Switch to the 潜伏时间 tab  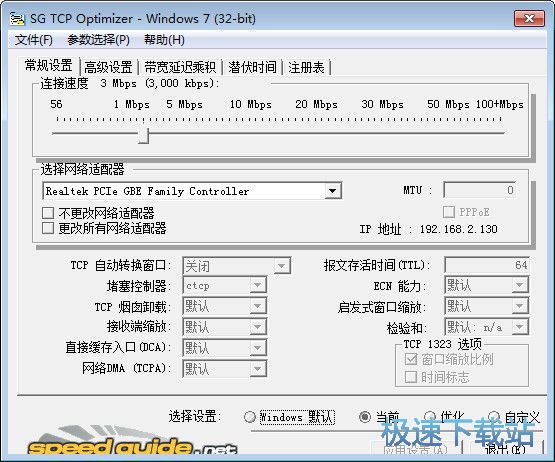[252, 67]
